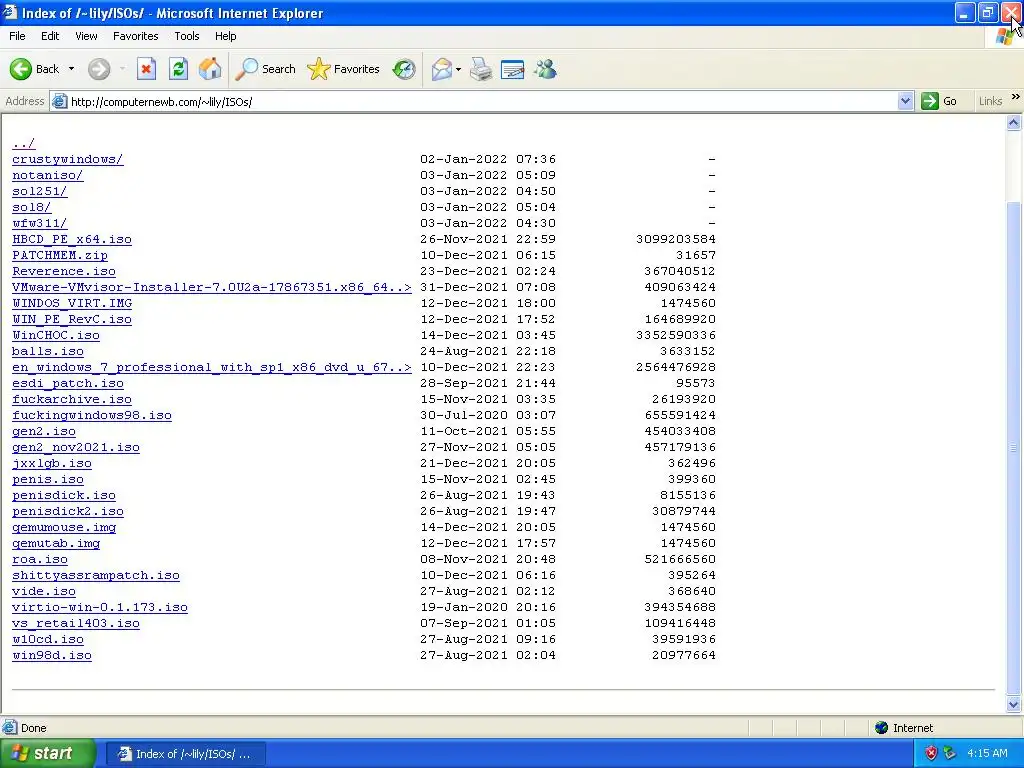Screen dimensions: 1024x768
Task: Go back with the Back arrow button
Action: coord(34,69)
